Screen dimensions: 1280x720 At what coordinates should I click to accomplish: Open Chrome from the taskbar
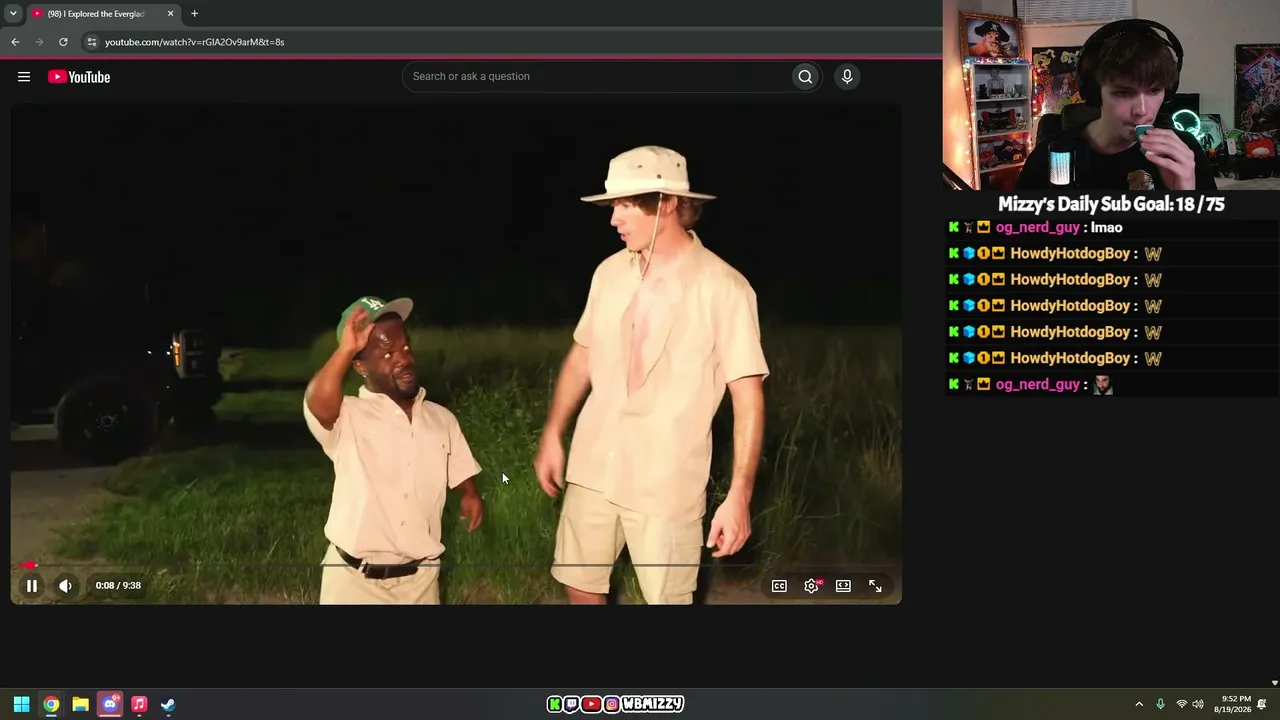tap(51, 704)
